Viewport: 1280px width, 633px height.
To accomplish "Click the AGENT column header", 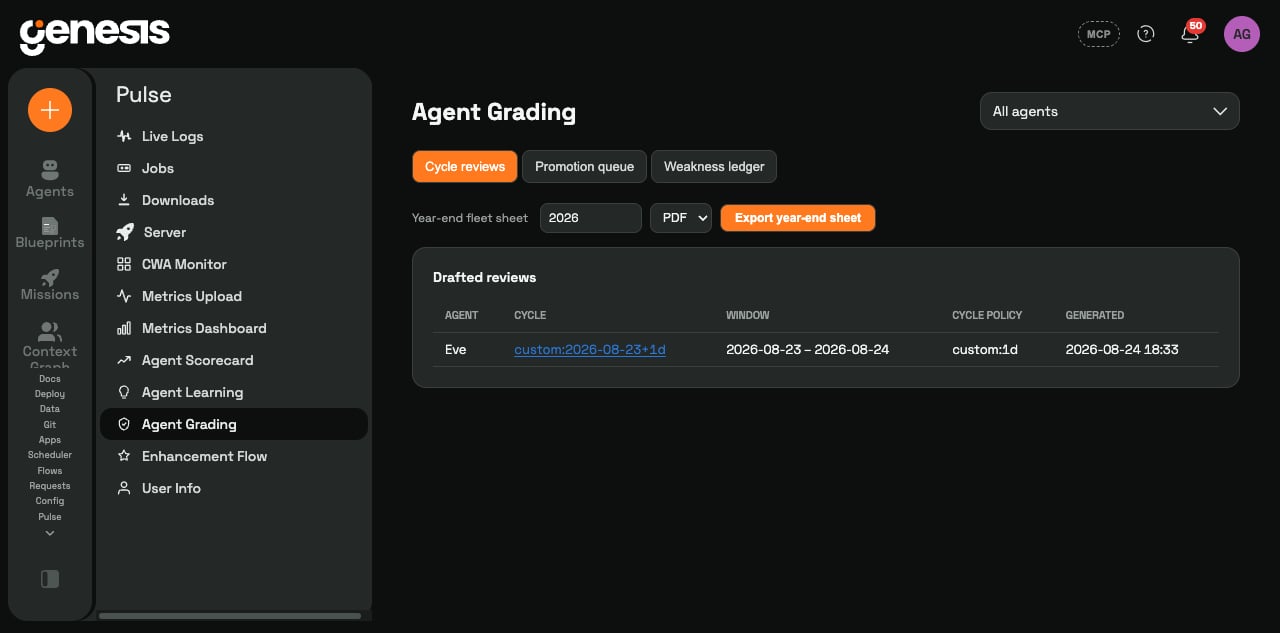I will coord(462,315).
